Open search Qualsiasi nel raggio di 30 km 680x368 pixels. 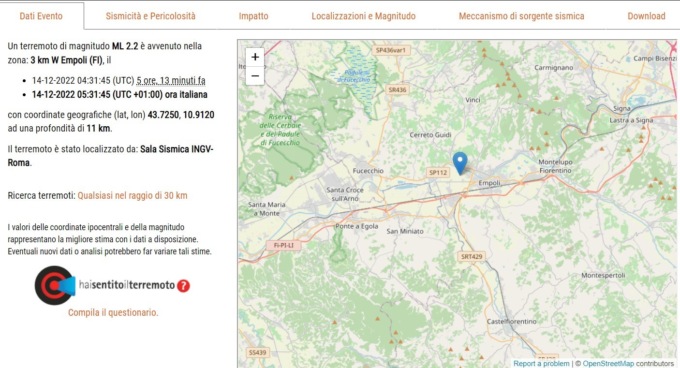click(132, 195)
